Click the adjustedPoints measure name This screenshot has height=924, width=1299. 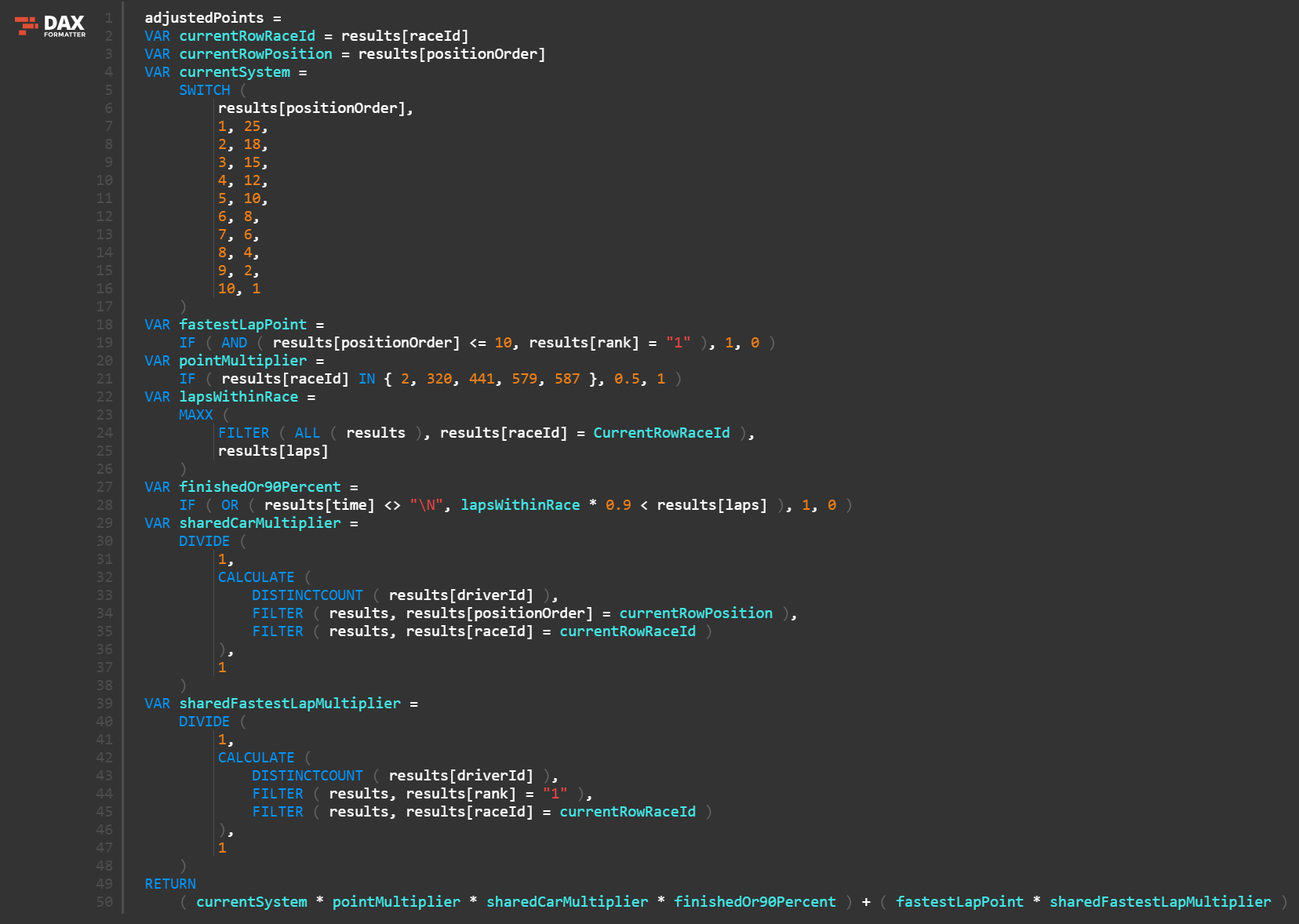[x=204, y=18]
